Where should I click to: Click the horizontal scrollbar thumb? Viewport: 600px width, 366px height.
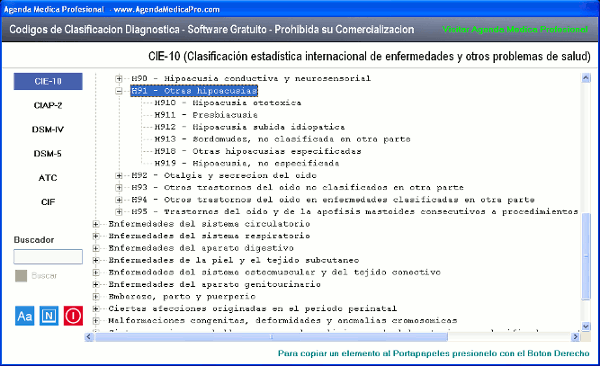tap(271, 337)
